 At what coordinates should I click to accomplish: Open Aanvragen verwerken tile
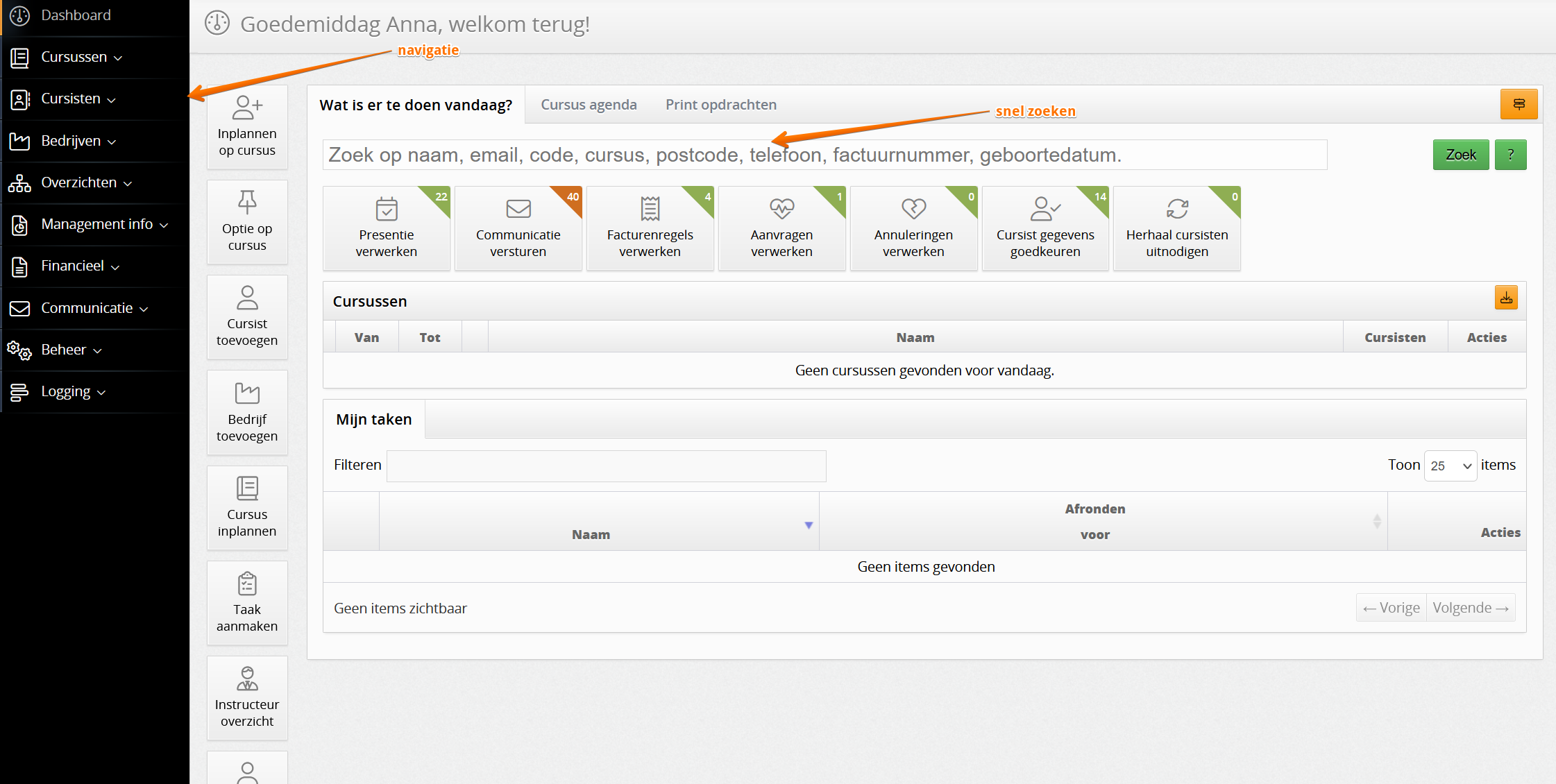coord(782,228)
